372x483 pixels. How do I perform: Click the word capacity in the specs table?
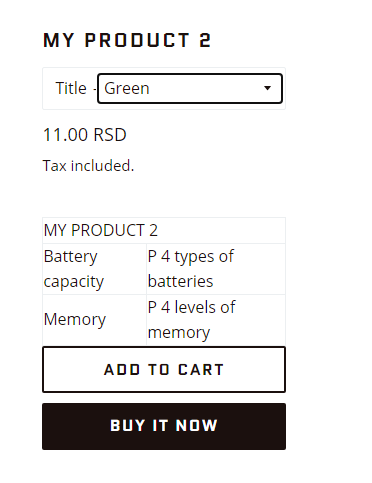74,282
